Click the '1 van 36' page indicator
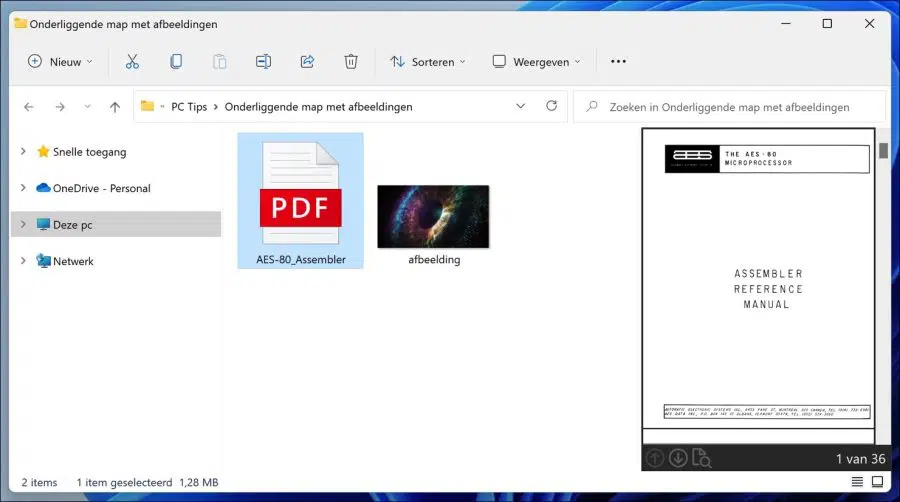Image resolution: width=900 pixels, height=502 pixels. tap(860, 459)
